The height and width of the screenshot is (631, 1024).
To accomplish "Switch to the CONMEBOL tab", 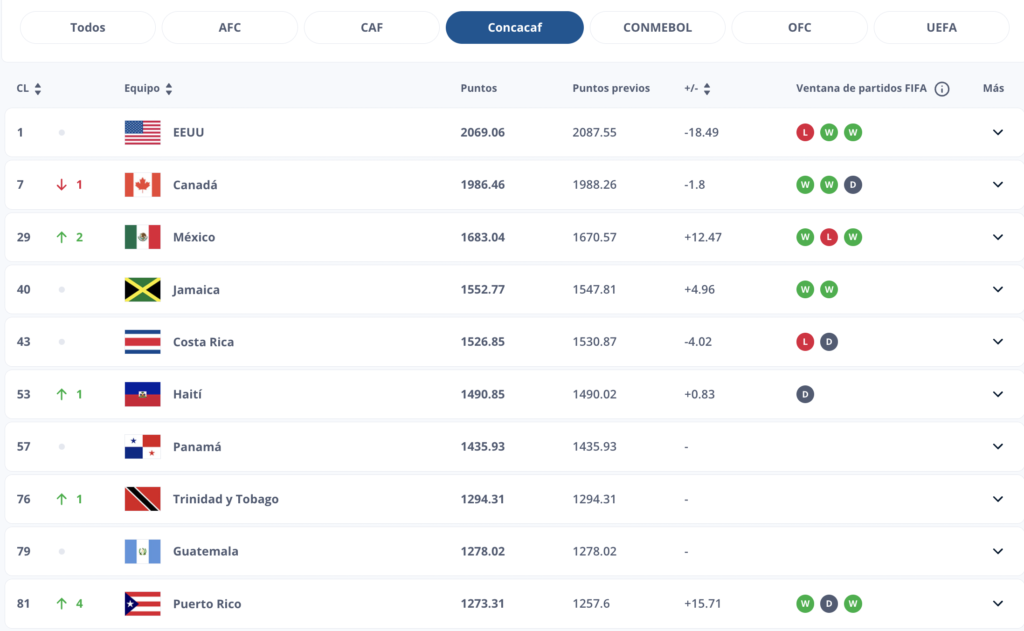I will pos(657,27).
